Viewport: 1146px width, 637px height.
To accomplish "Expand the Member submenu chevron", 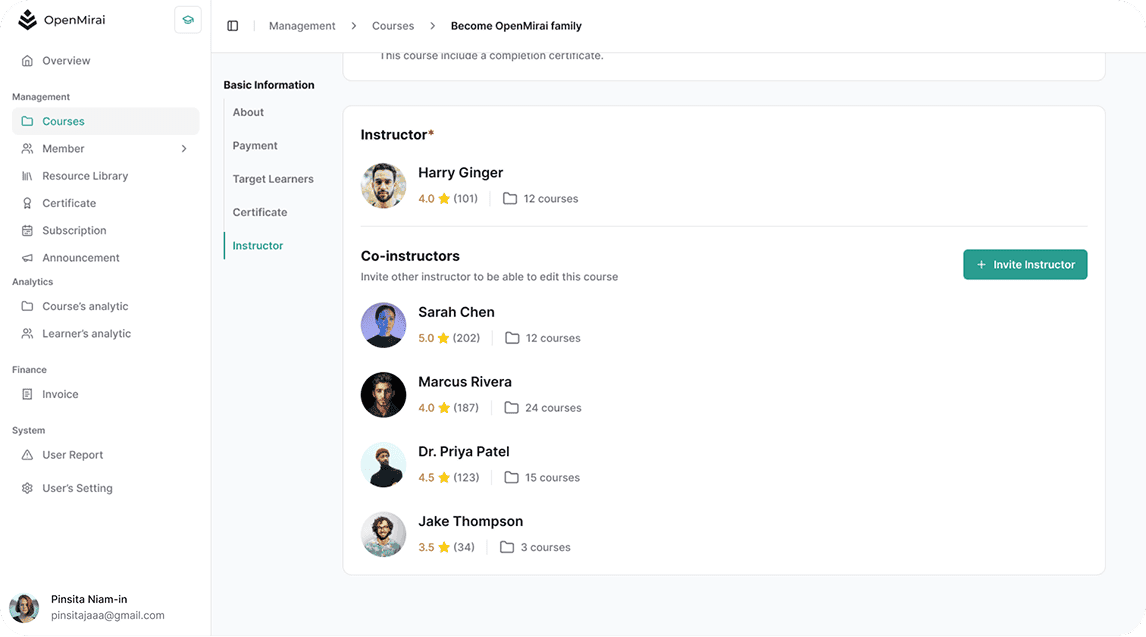I will 184,149.
